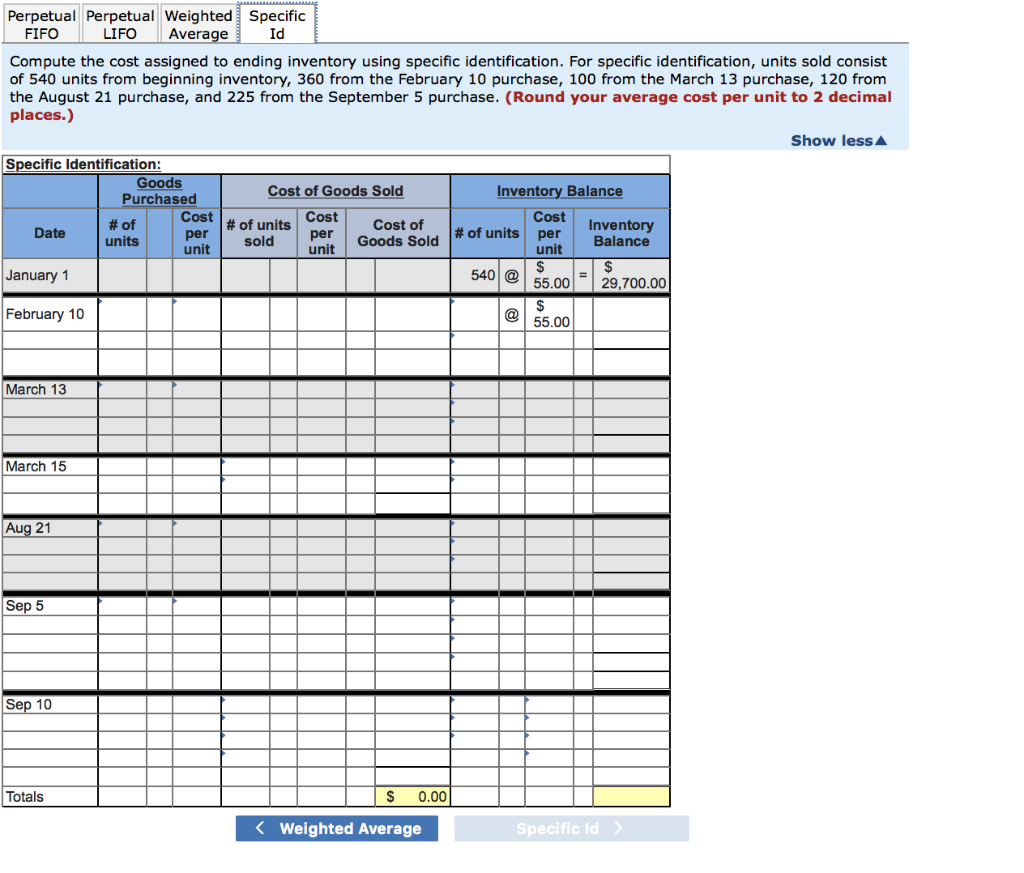Screen dimensions: 1024x873
Task: Click the Goods Purchased header
Action: 159,191
